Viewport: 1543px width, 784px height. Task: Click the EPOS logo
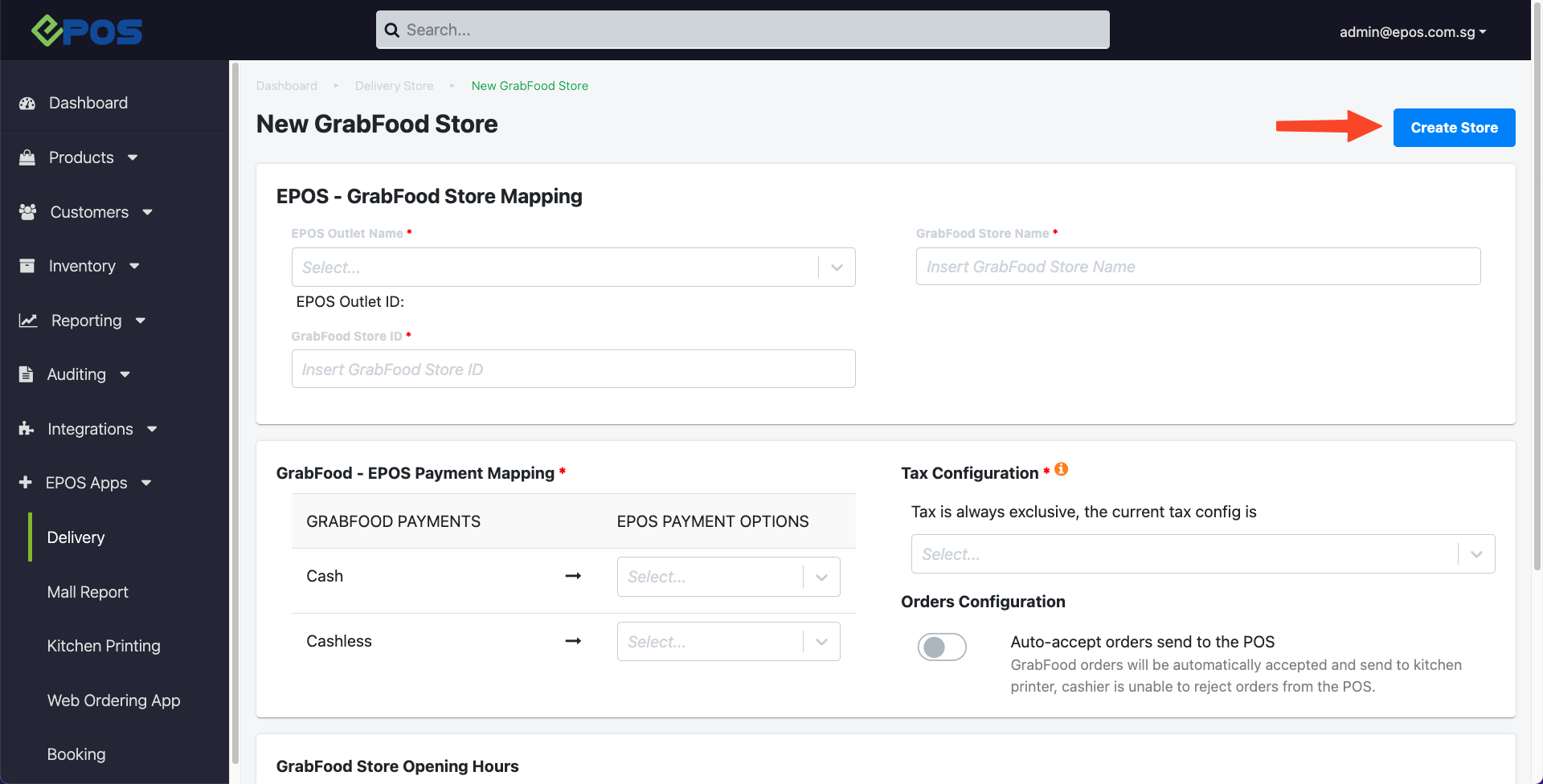click(87, 31)
